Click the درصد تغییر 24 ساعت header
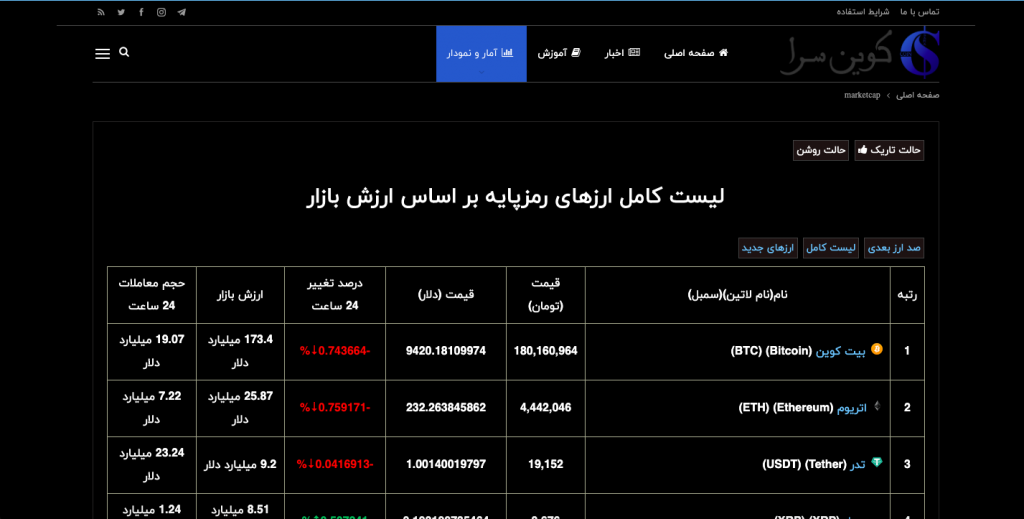The height and width of the screenshot is (519, 1024). click(335, 295)
